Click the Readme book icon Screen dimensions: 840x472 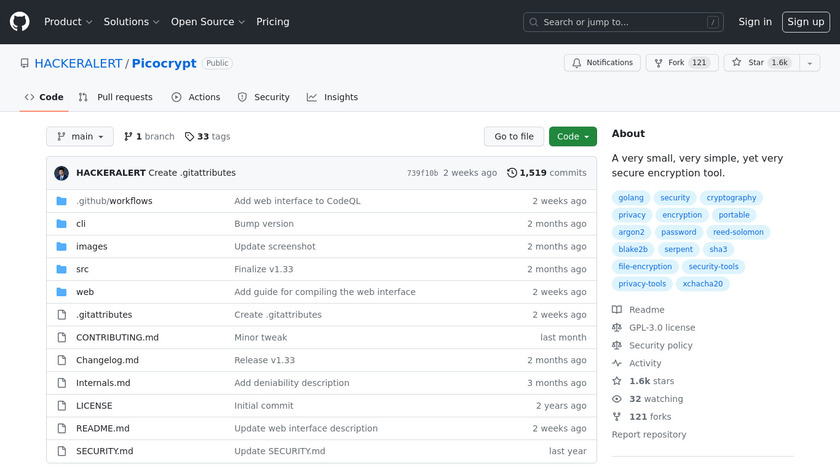tap(617, 310)
